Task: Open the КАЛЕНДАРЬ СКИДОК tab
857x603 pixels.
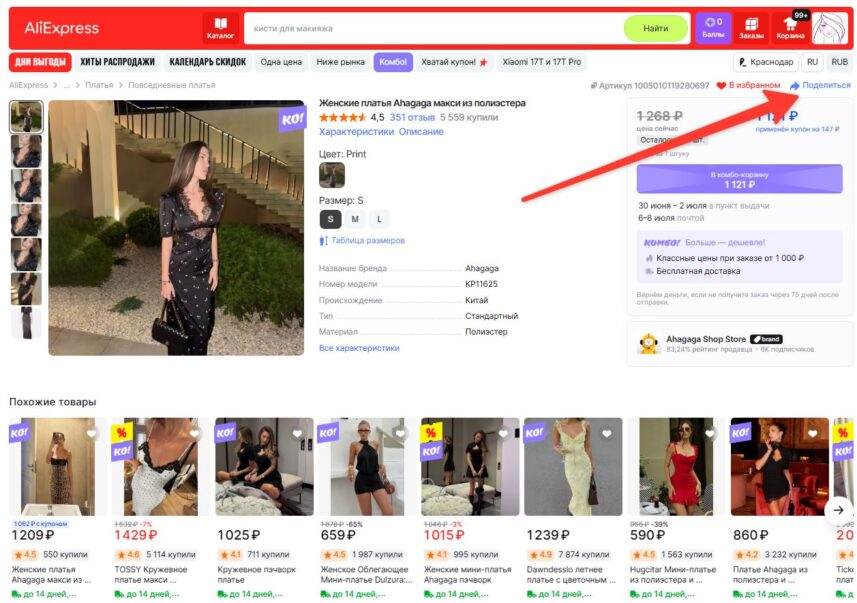Action: pos(208,62)
